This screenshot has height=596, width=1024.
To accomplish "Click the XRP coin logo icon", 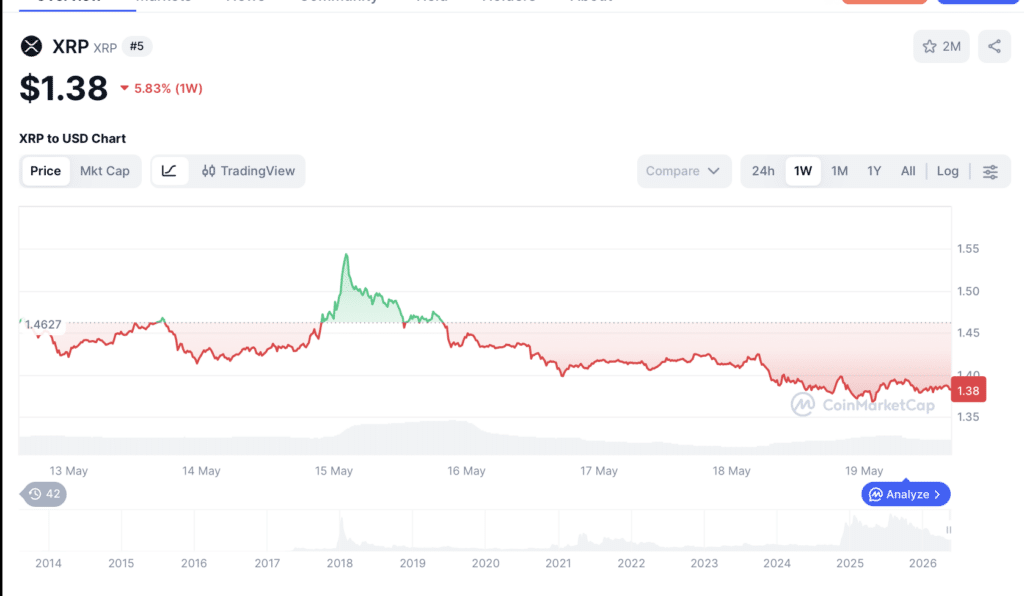I will point(31,46).
